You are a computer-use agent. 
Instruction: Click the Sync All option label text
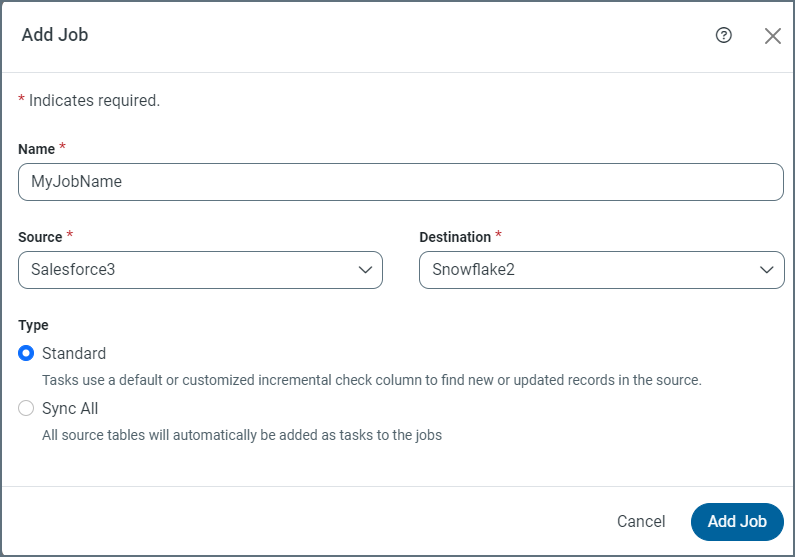[x=70, y=408]
